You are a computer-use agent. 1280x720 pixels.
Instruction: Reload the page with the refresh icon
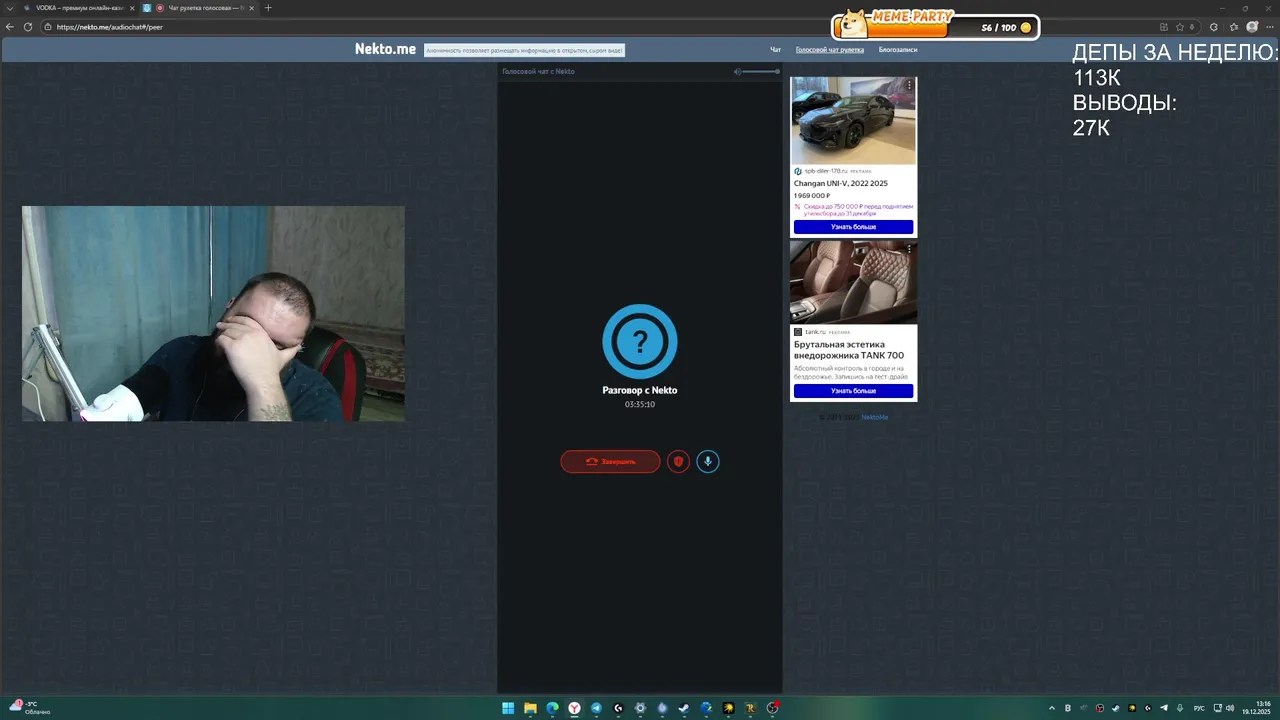click(x=28, y=27)
